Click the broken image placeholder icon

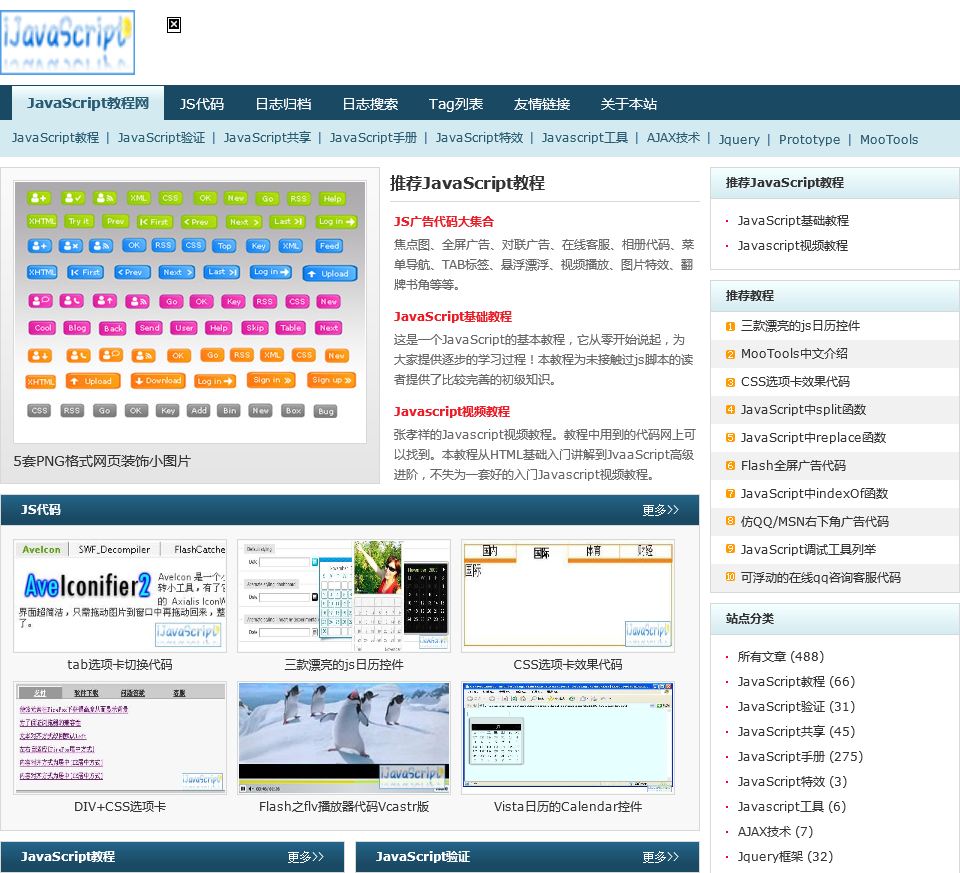(x=174, y=25)
